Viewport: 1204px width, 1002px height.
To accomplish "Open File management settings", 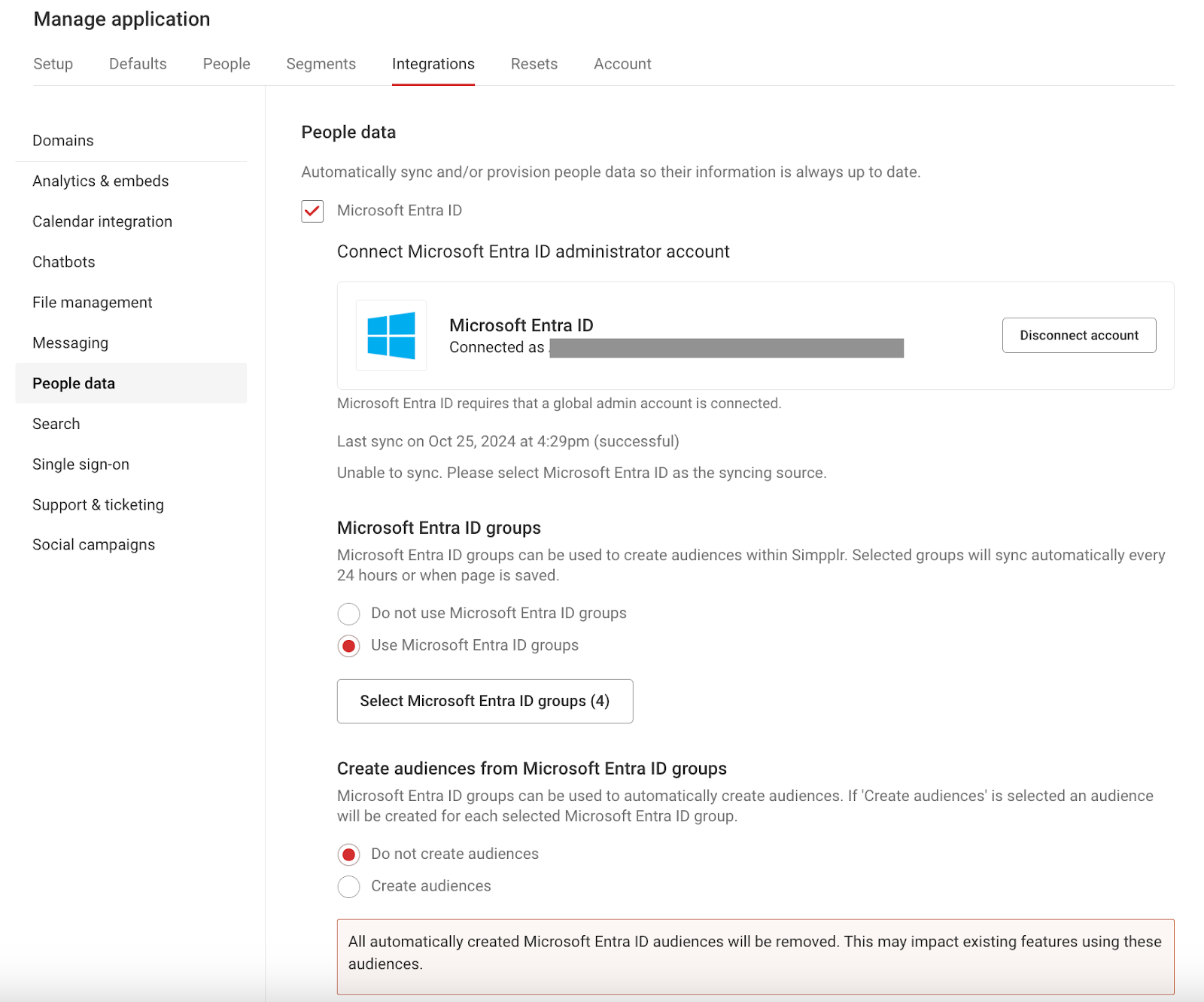I will 131,303.
